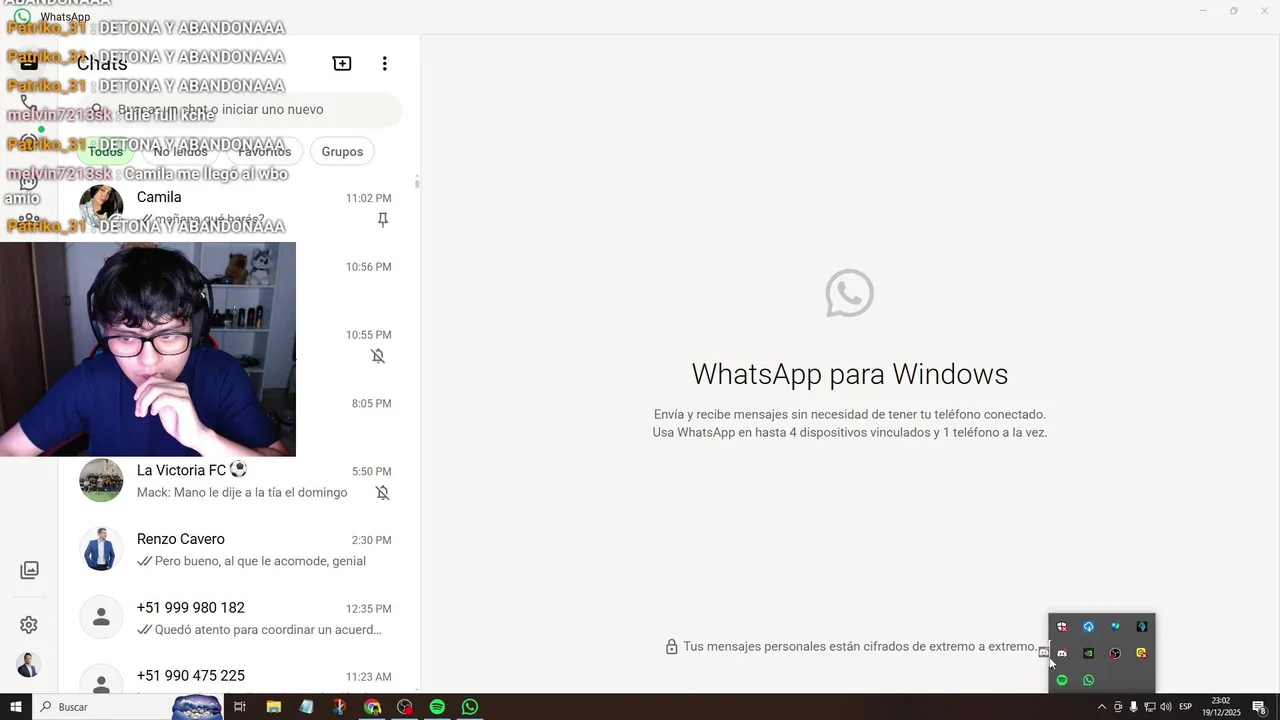
Task: Select the Favoritos filter chip
Action: click(x=265, y=152)
